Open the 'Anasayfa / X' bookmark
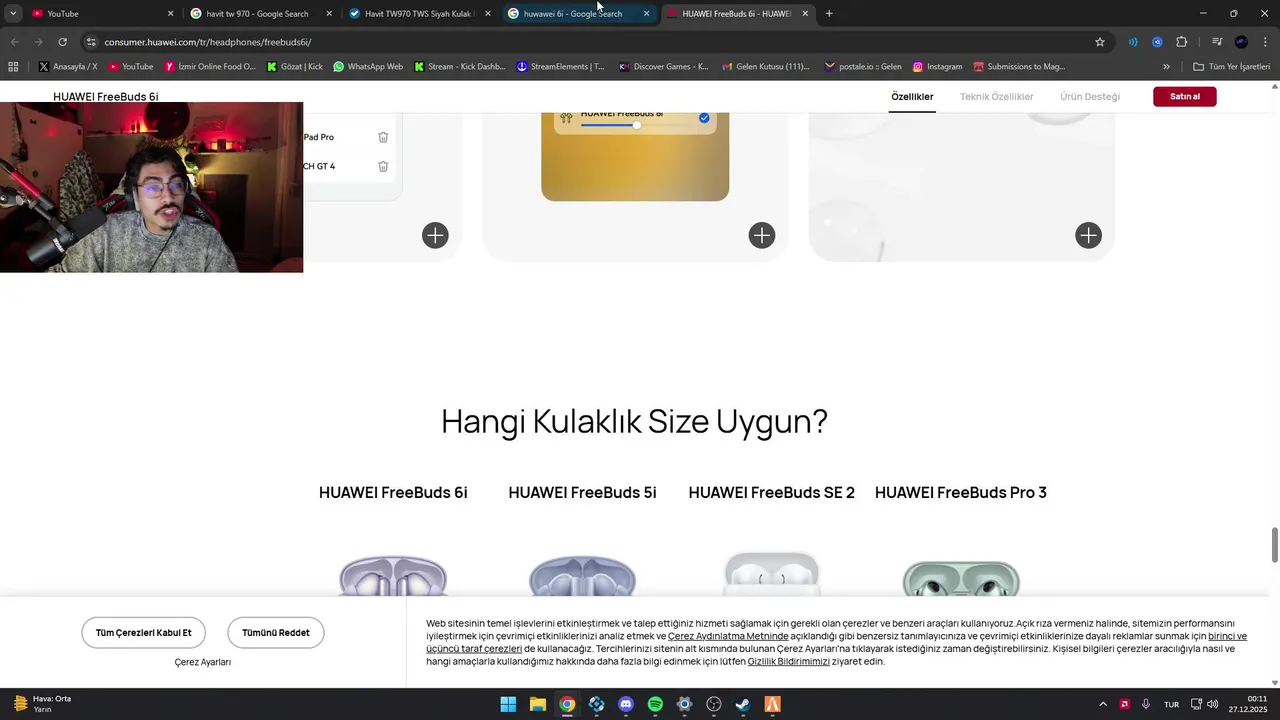Viewport: 1280px width, 720px height. click(68, 67)
